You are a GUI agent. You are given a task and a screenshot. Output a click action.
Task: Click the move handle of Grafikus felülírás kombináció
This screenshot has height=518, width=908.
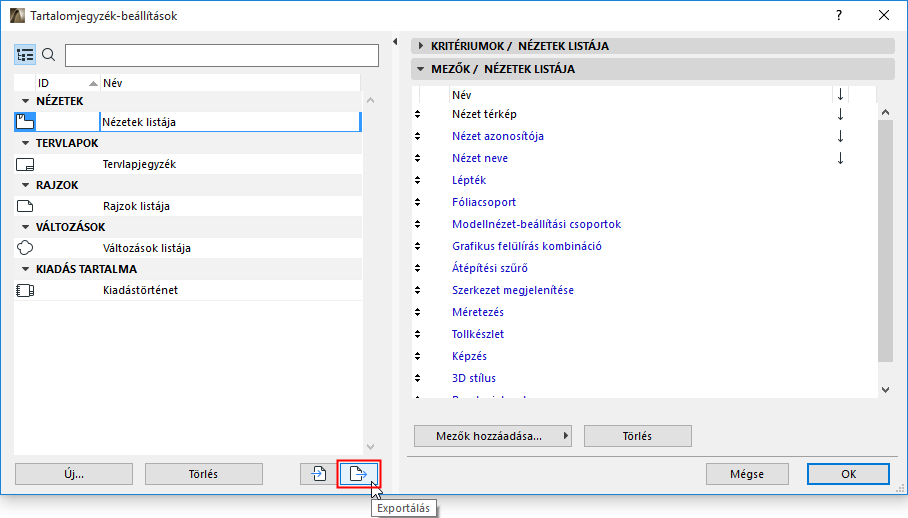point(418,247)
